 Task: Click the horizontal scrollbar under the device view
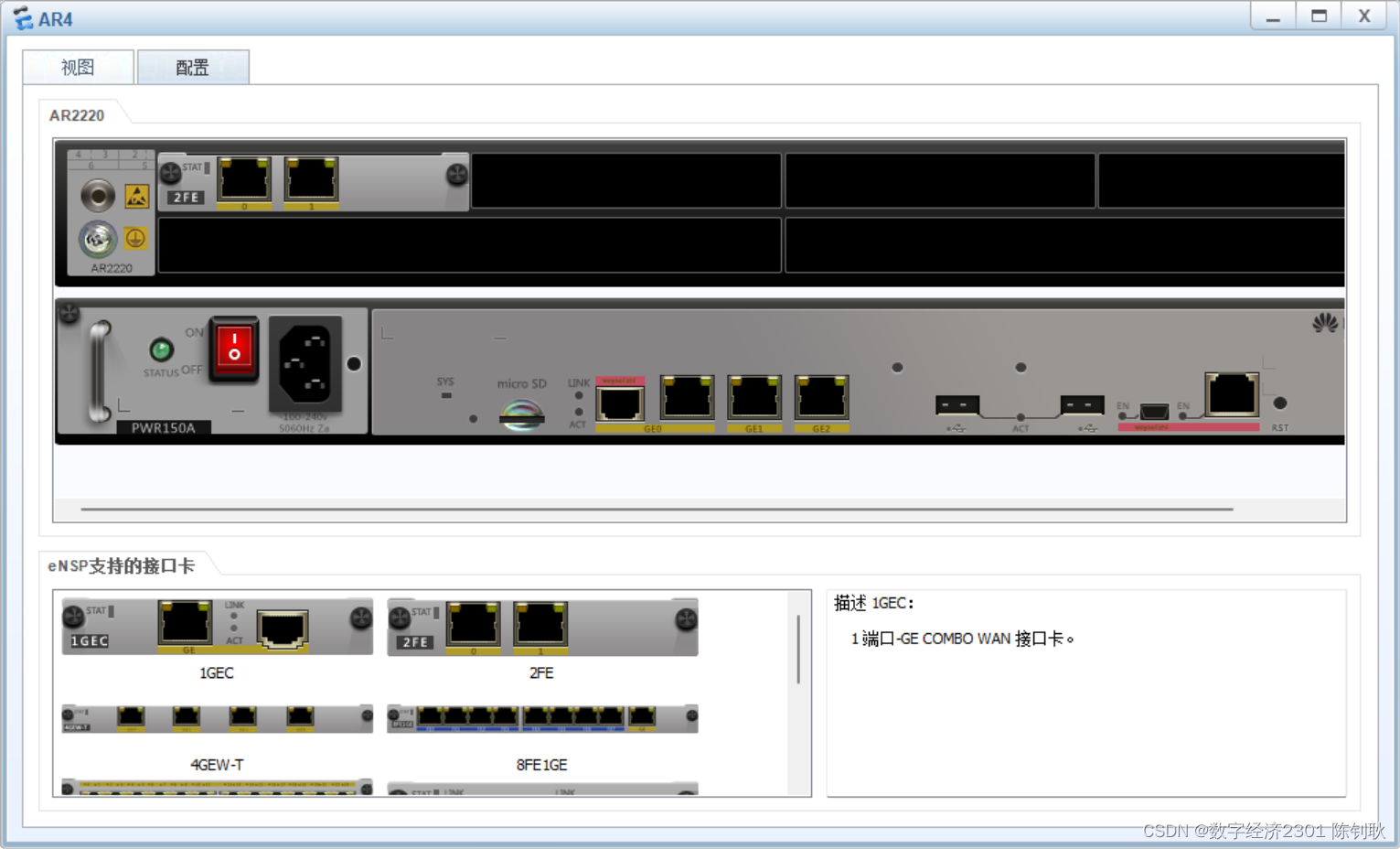click(657, 510)
